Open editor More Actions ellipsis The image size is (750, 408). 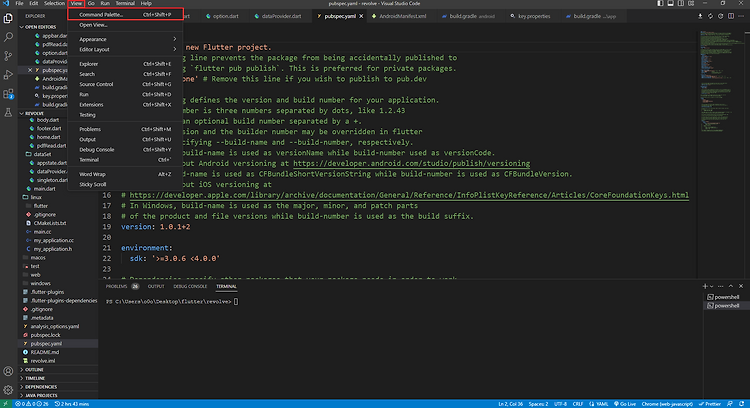click(x=741, y=16)
